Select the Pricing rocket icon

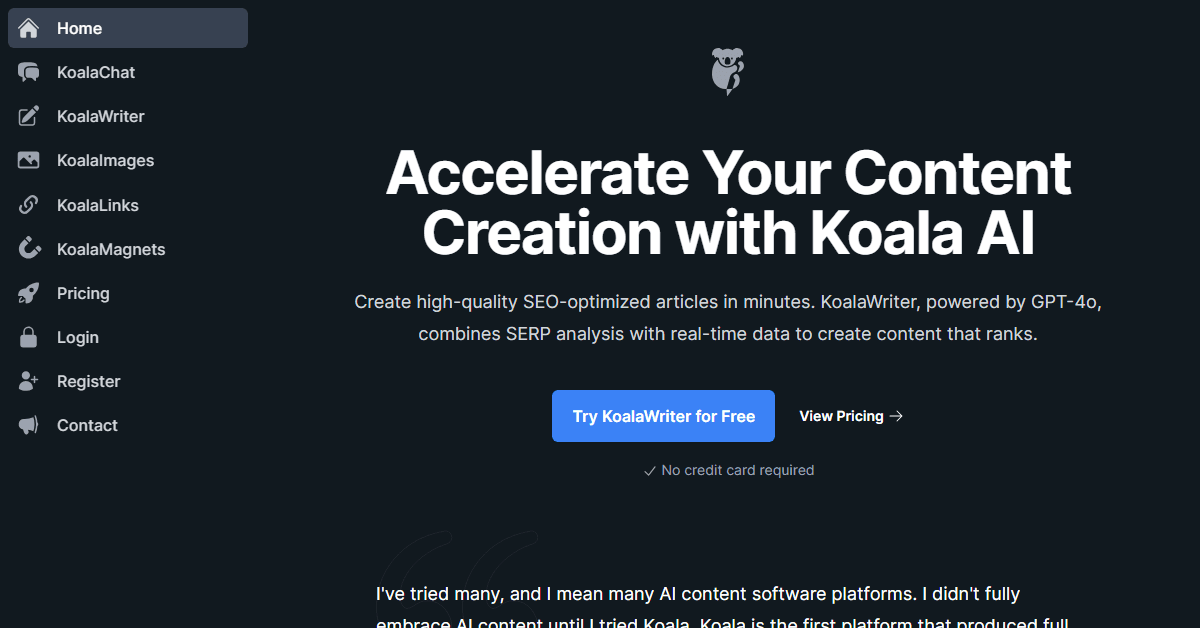tap(27, 293)
